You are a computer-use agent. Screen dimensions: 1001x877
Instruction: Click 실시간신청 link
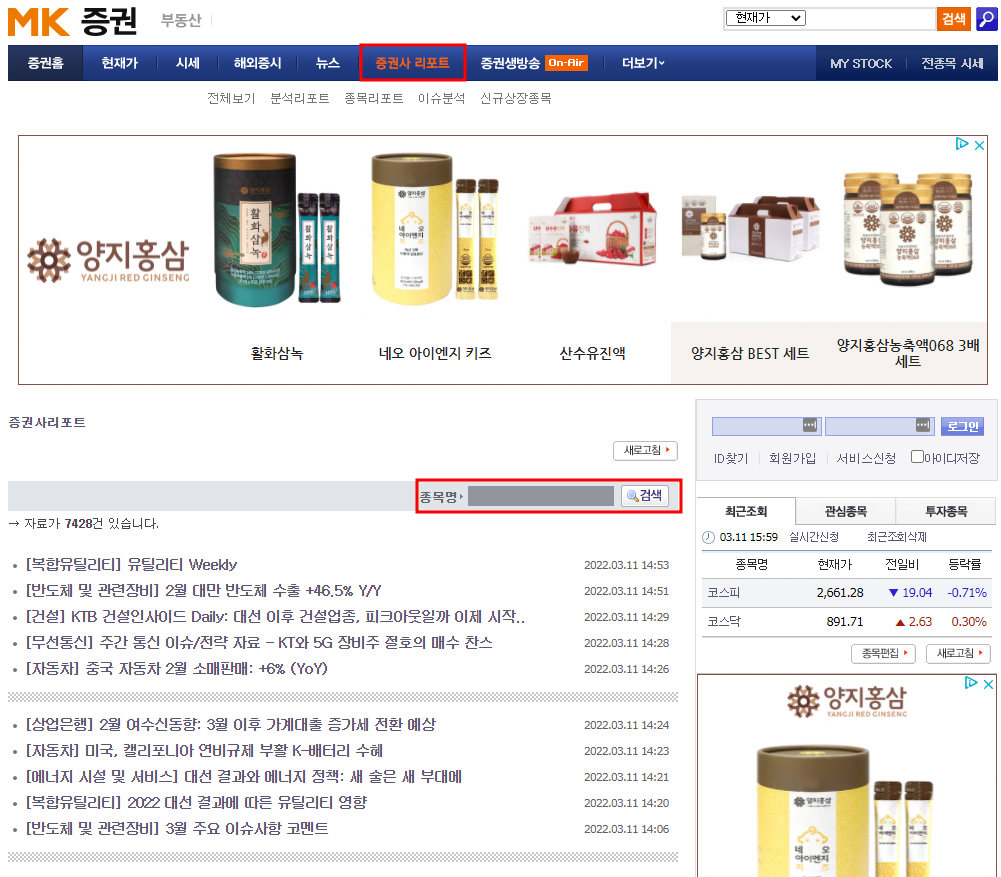point(813,537)
